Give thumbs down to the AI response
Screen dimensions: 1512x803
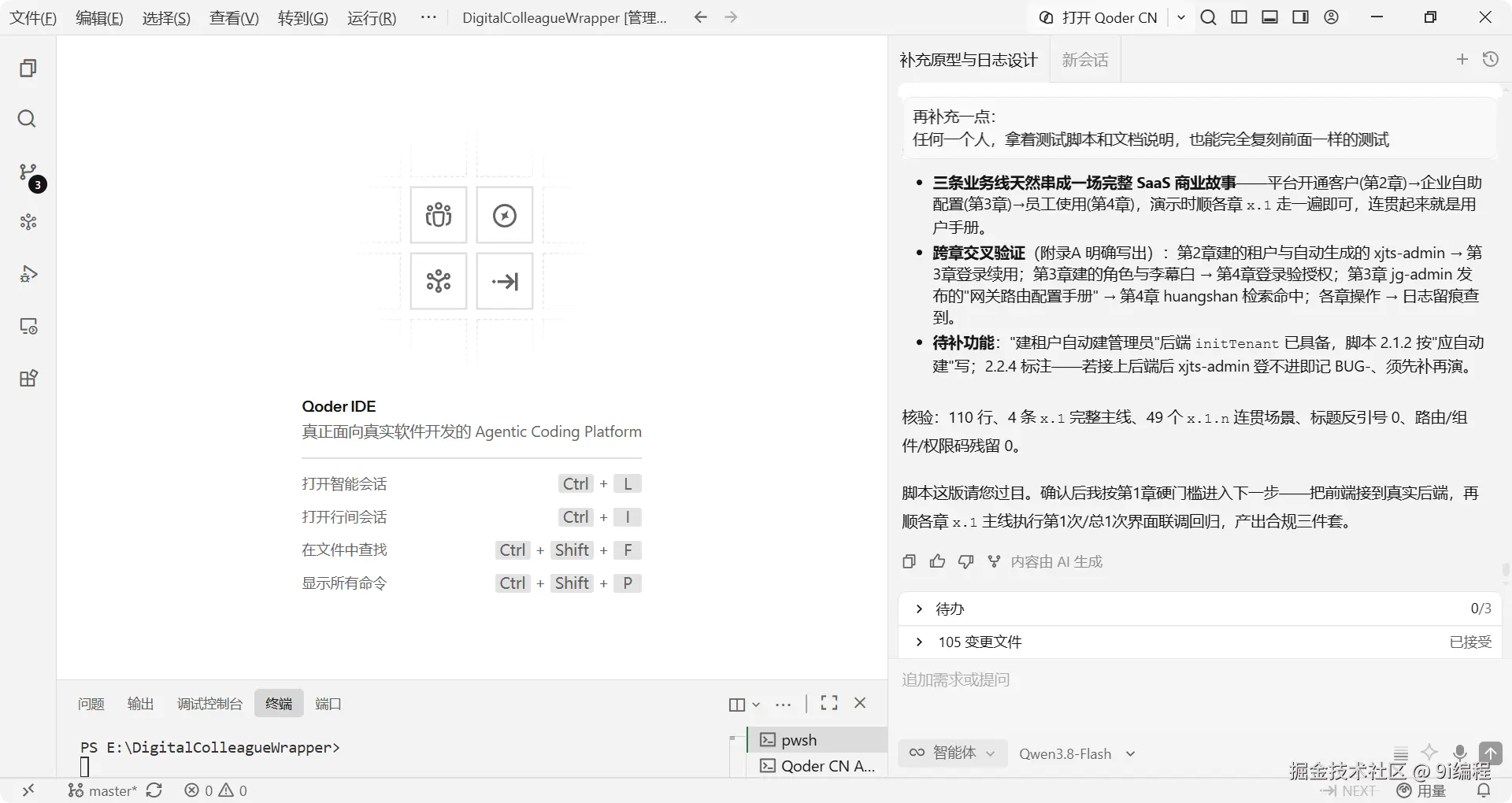(x=965, y=561)
